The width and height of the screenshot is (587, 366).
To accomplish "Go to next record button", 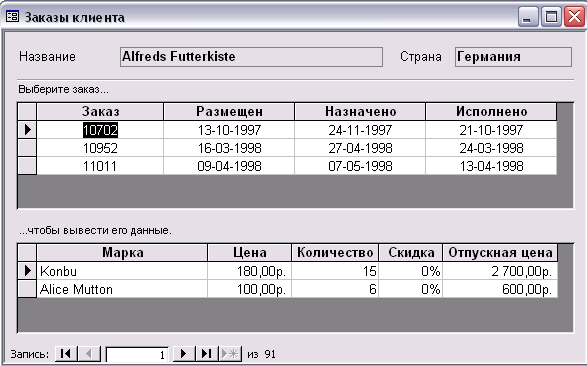I will point(184,353).
